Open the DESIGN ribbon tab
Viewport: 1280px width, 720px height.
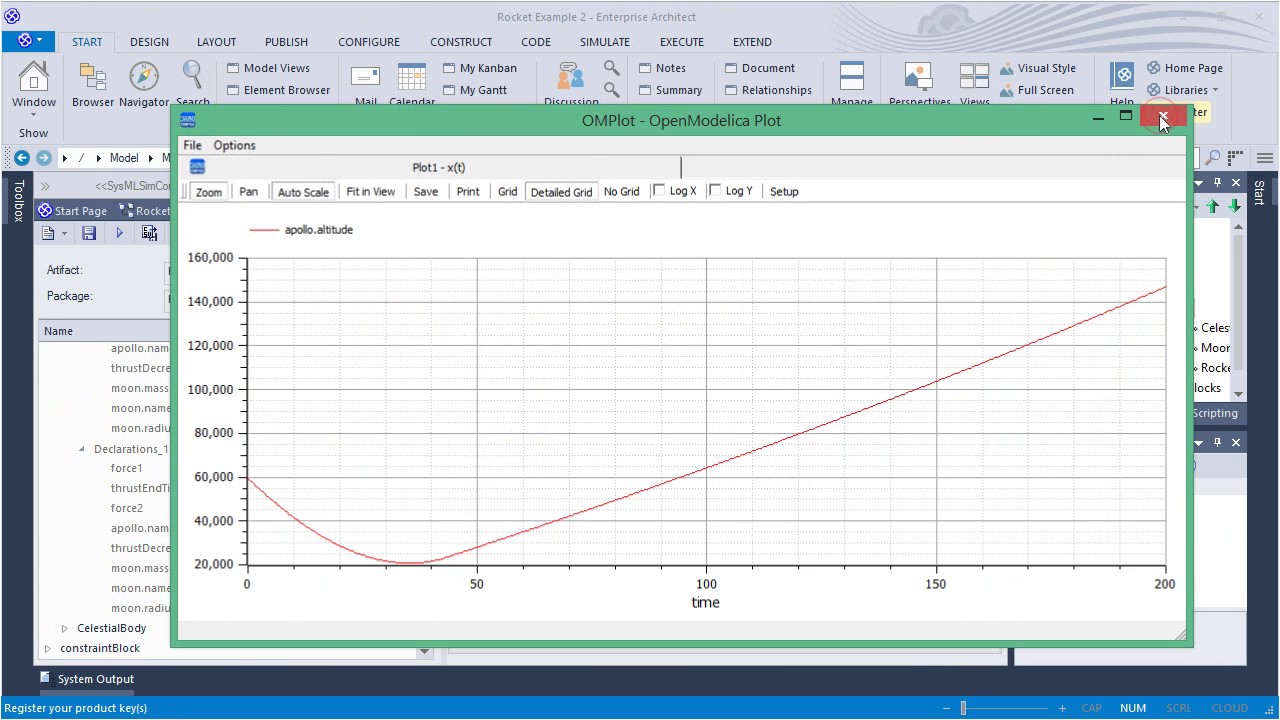[x=149, y=42]
